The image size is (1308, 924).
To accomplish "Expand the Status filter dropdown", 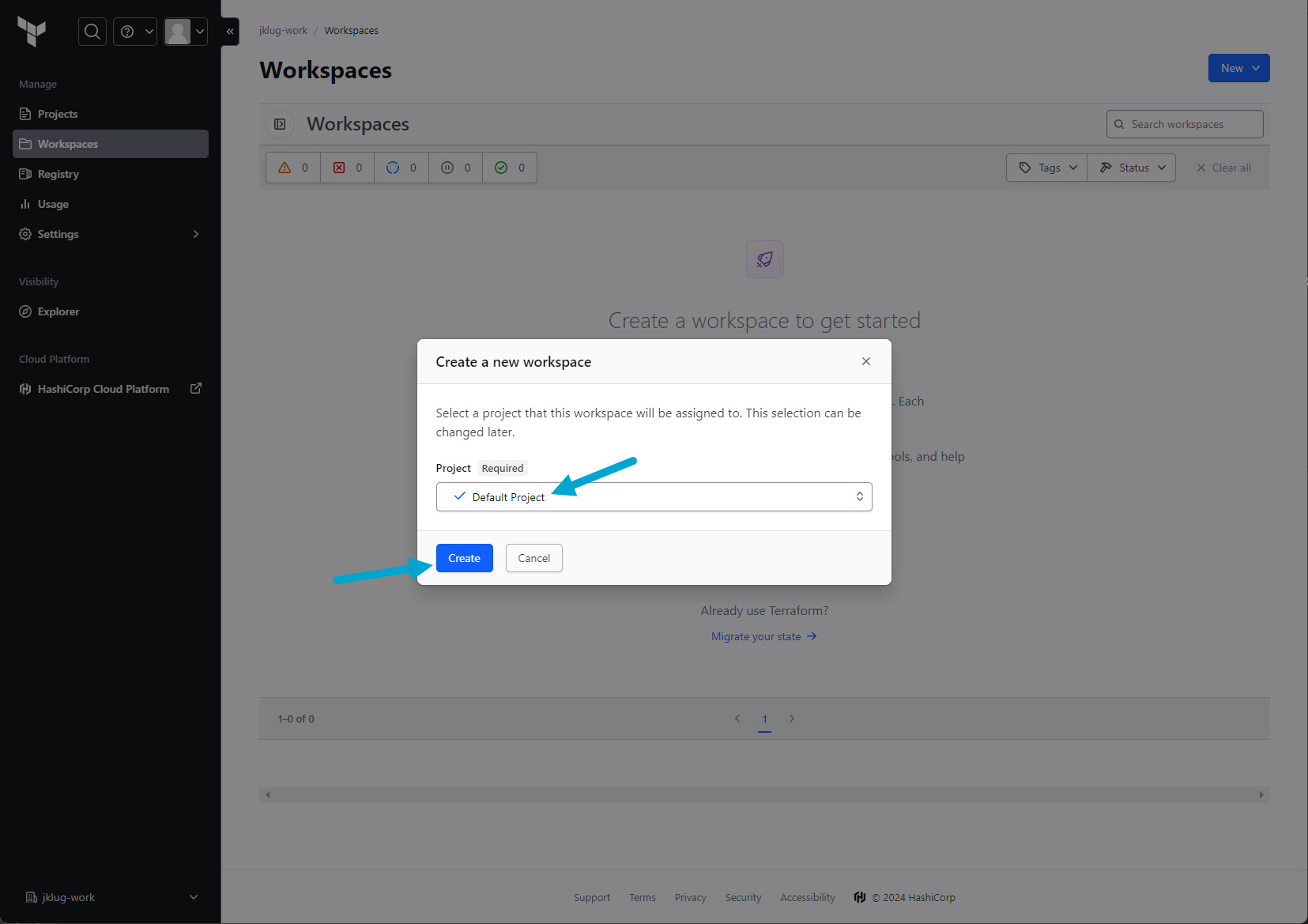I will (x=1132, y=168).
